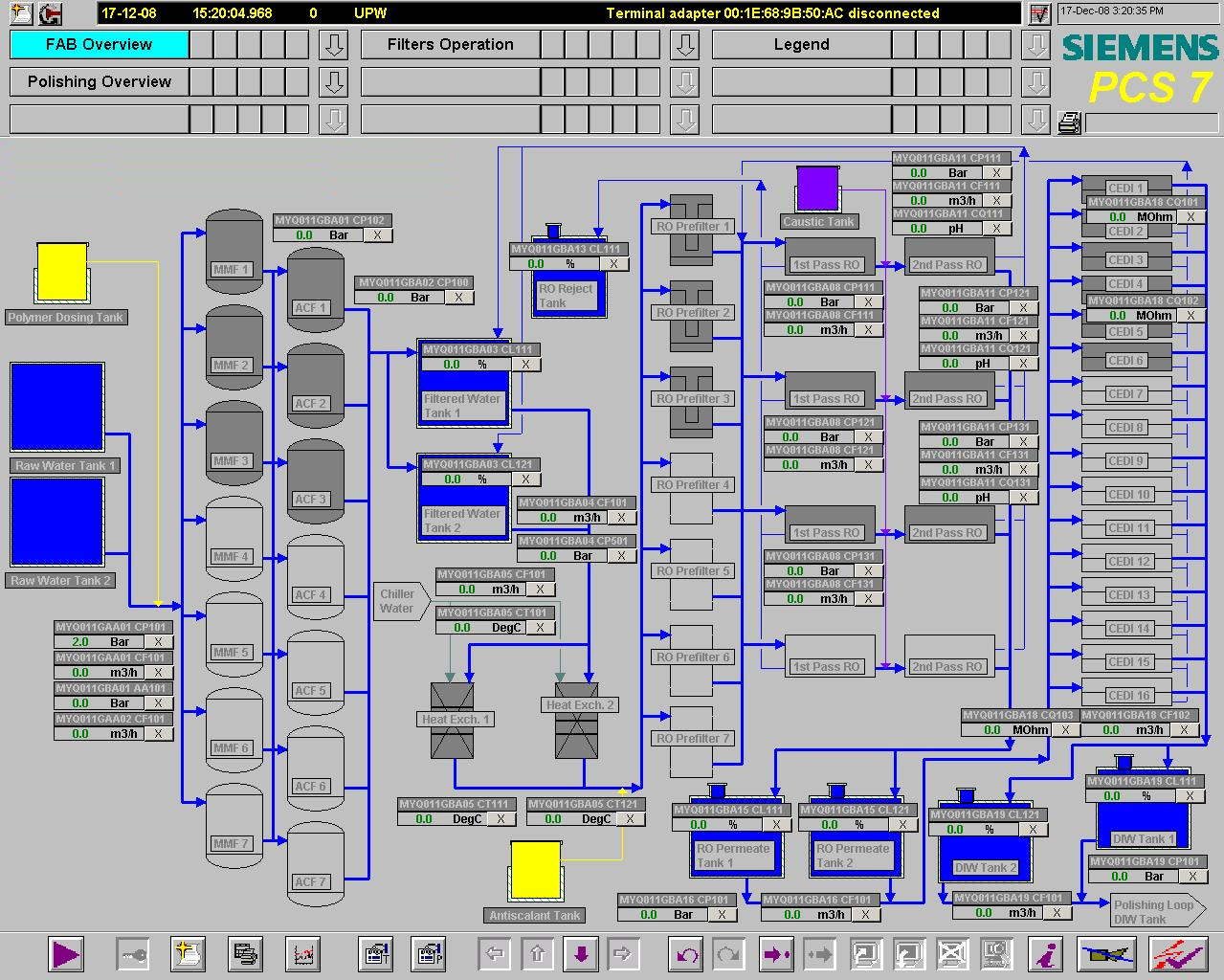Click the key login icon
The image size is (1224, 980).
click(x=132, y=954)
